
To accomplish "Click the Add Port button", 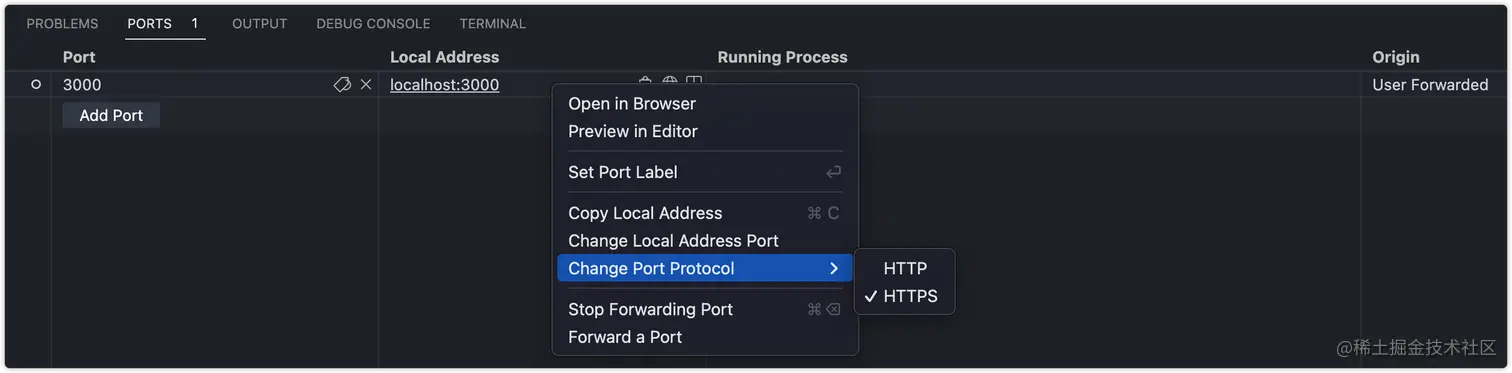I will tap(111, 115).
